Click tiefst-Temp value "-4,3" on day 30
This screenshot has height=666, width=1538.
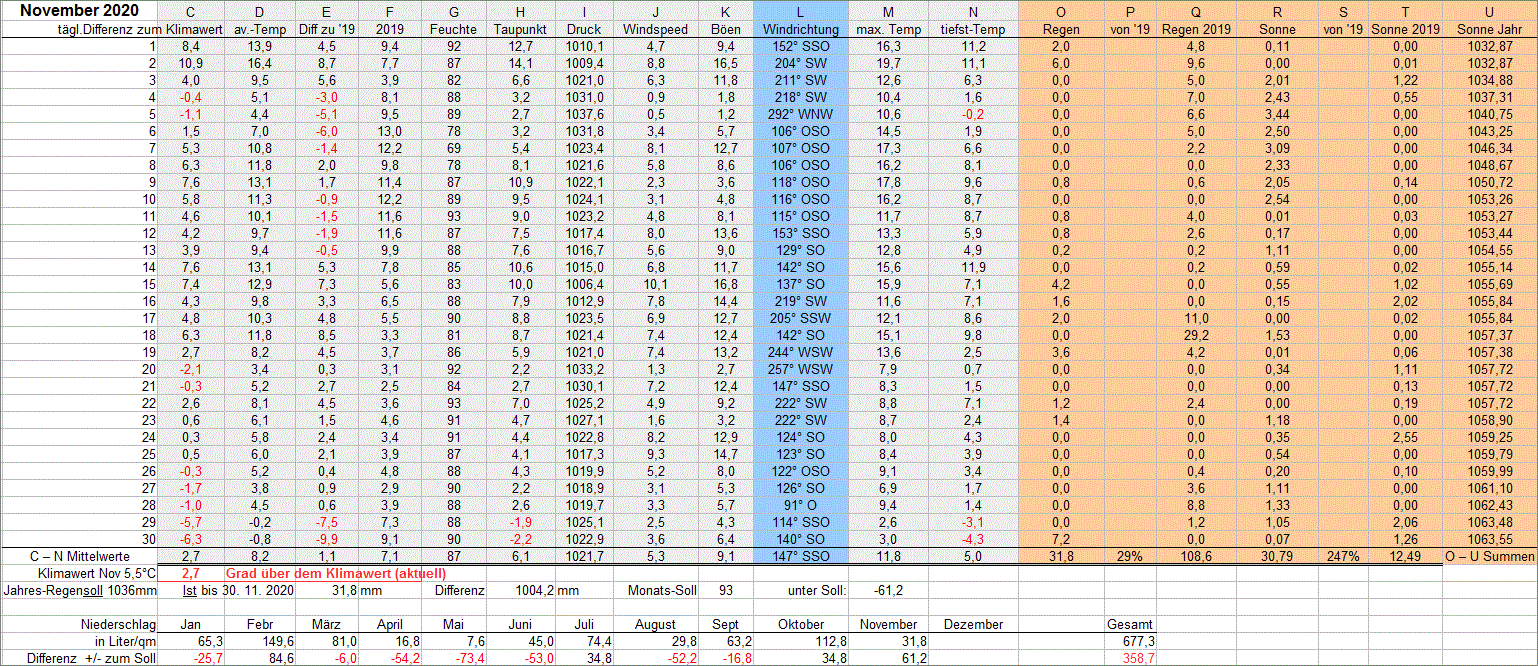click(973, 539)
